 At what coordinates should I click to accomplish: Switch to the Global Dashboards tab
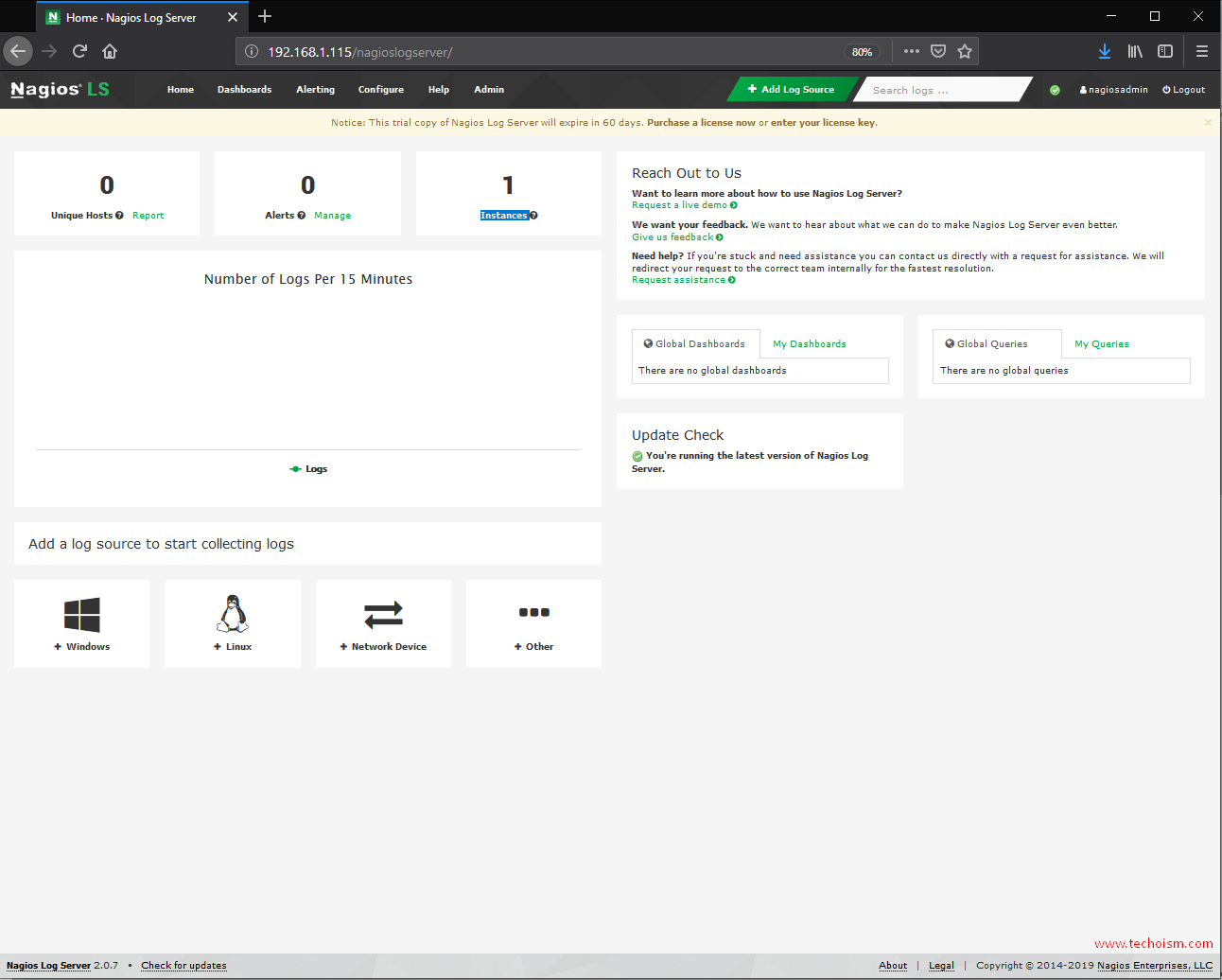coord(696,344)
